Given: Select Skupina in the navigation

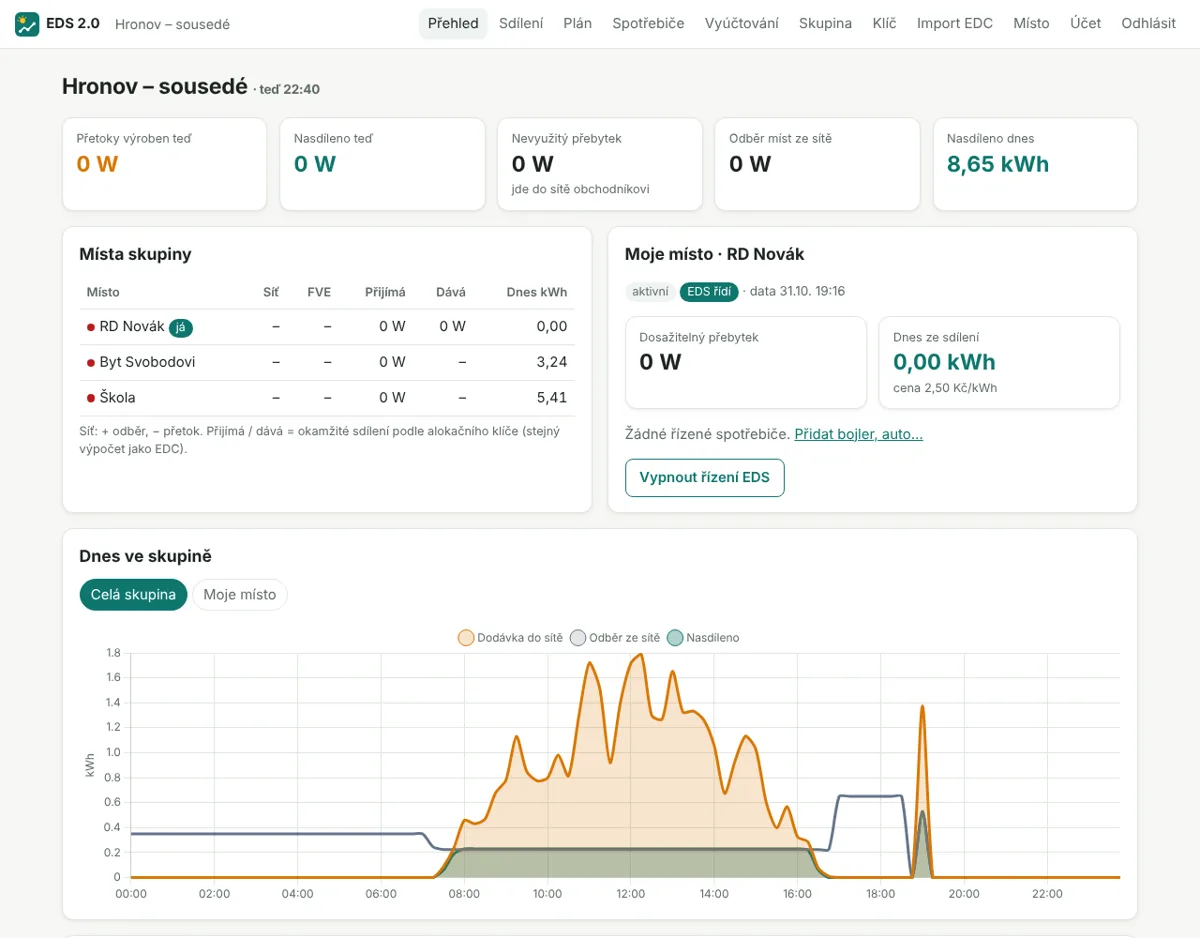Looking at the screenshot, I should coord(825,23).
